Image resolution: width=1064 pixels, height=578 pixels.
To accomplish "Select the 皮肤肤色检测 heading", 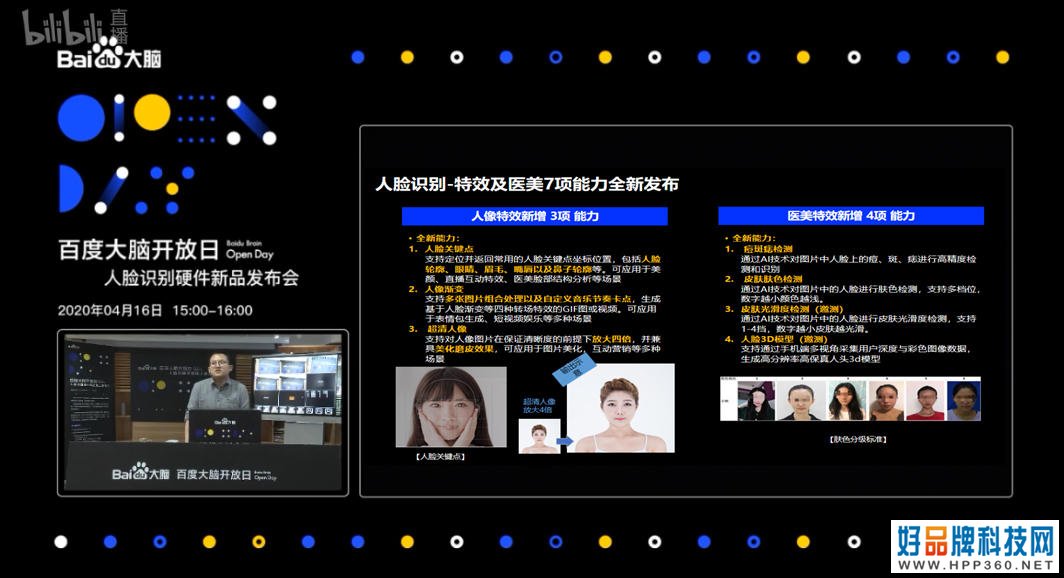I will click(x=773, y=279).
